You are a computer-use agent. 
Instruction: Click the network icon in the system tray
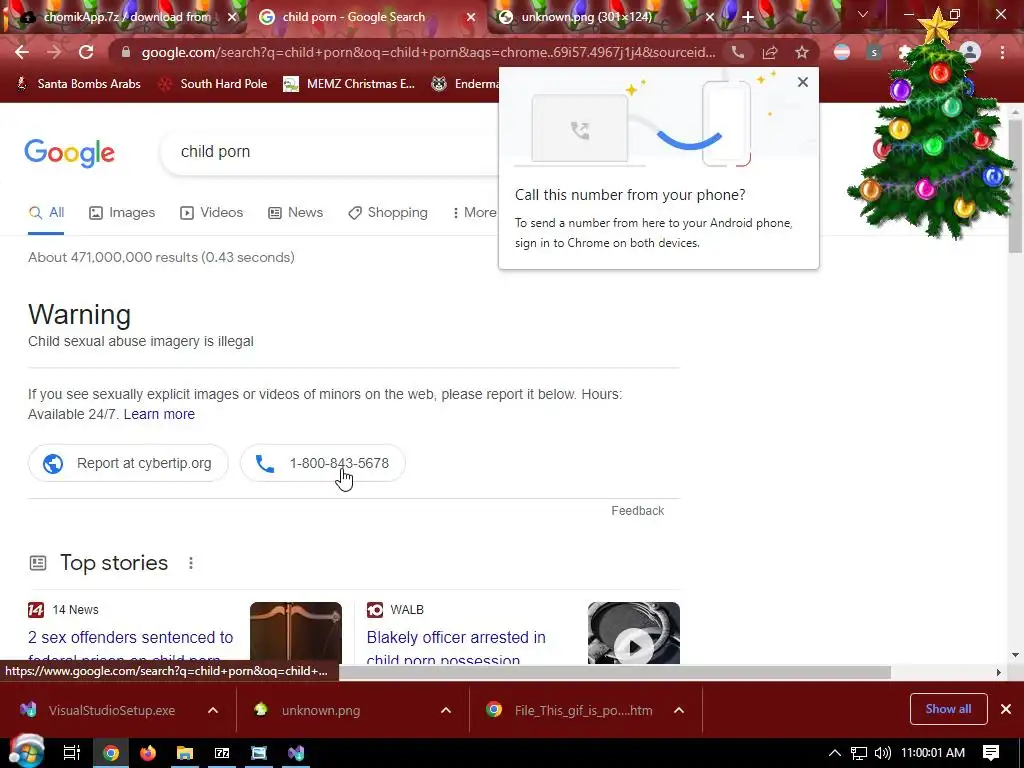click(859, 753)
